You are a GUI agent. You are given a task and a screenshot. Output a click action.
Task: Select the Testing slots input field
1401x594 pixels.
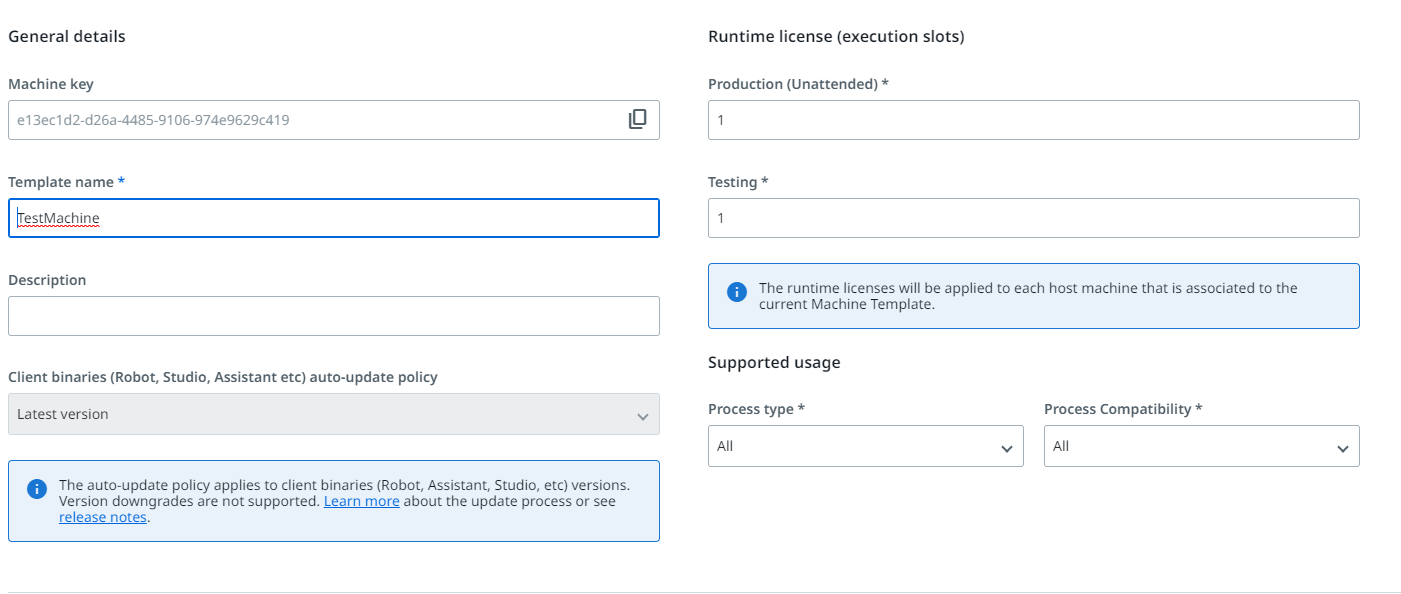pos(1033,218)
